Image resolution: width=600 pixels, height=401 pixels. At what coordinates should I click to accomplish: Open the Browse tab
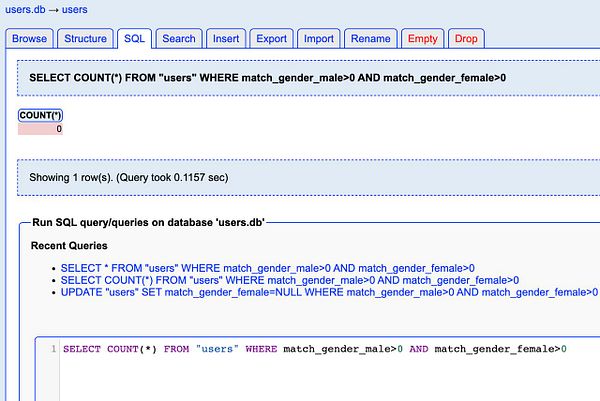[x=29, y=39]
